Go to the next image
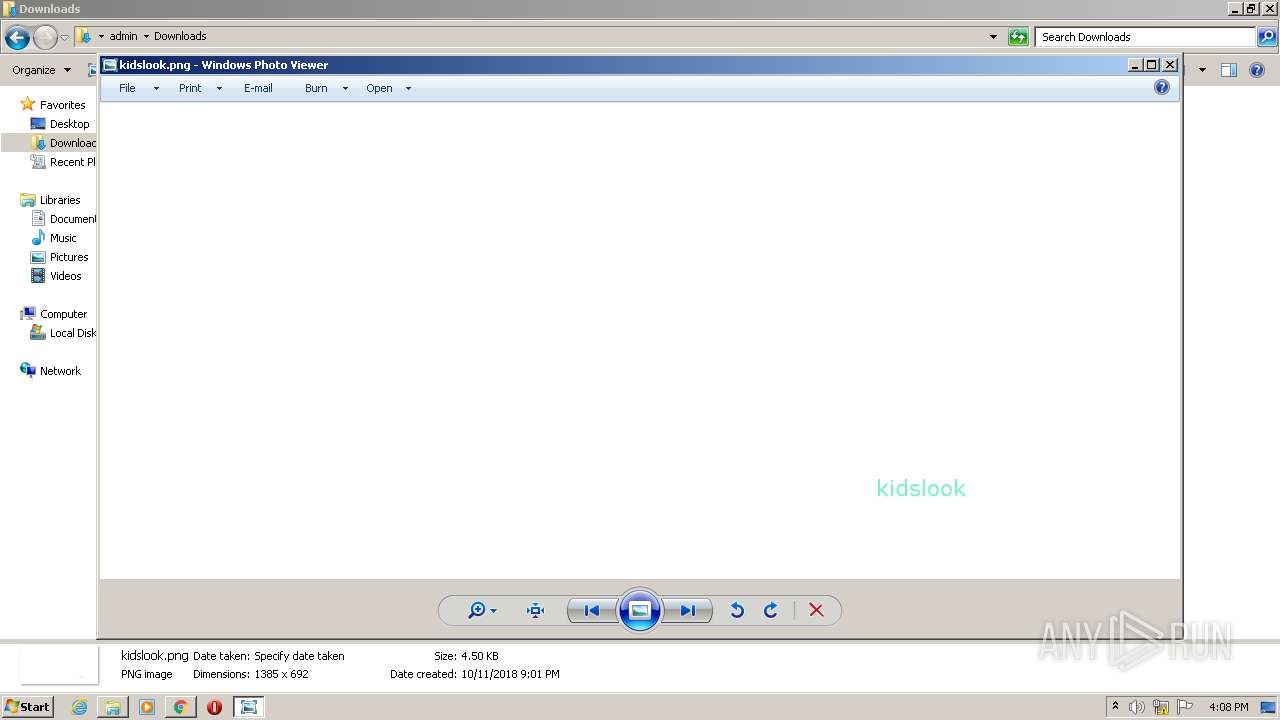The image size is (1280, 720). 688,610
